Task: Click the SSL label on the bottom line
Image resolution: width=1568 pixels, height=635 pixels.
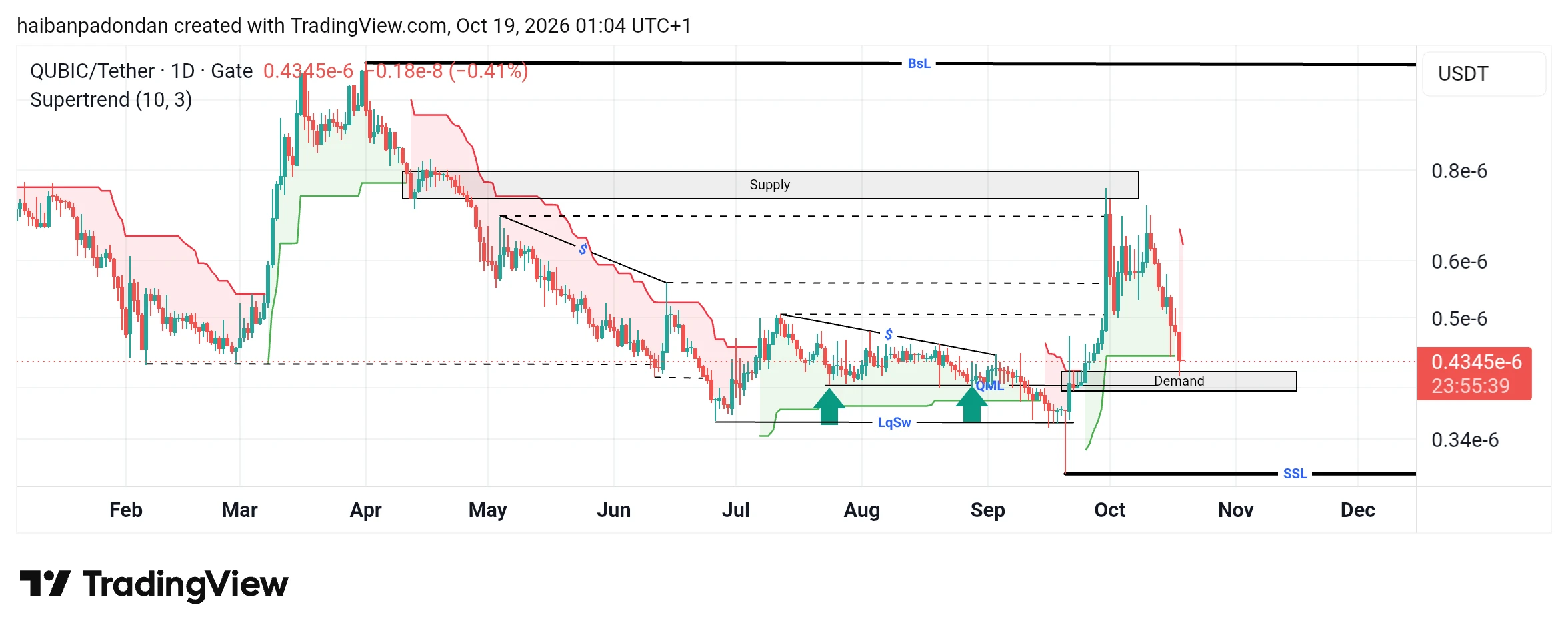Action: [x=1295, y=474]
